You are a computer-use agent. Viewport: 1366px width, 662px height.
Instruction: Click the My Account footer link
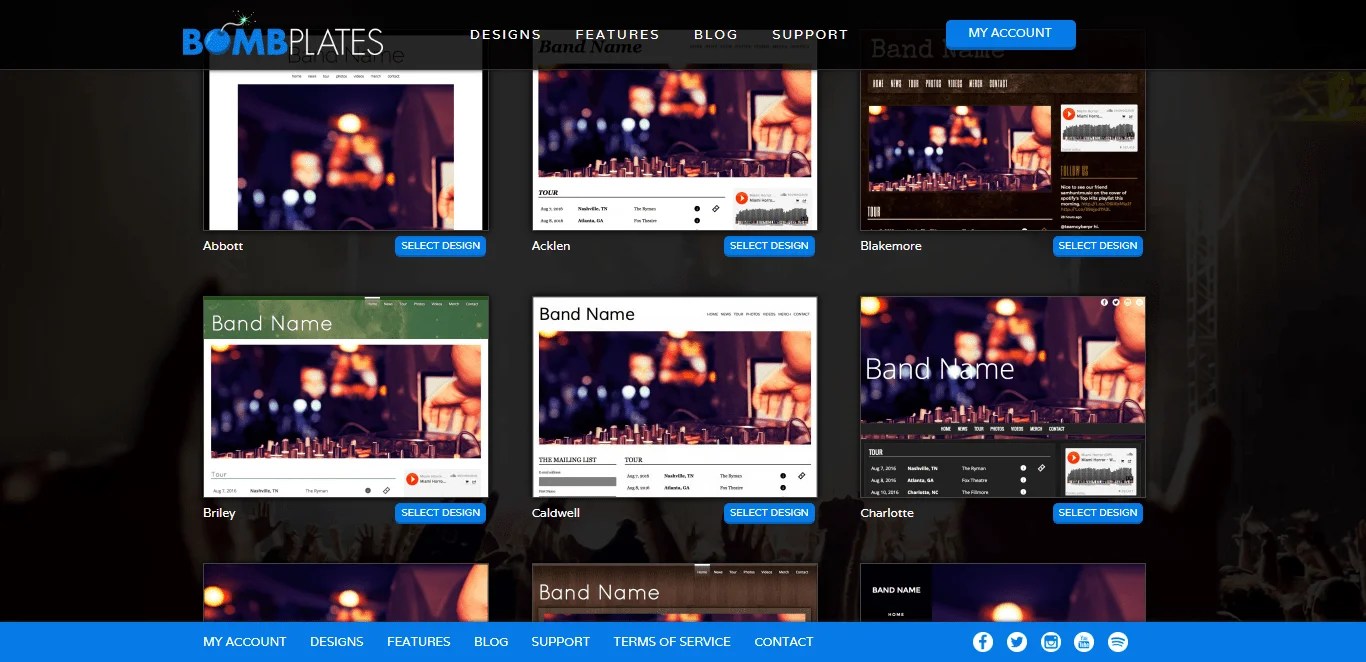pyautogui.click(x=245, y=642)
